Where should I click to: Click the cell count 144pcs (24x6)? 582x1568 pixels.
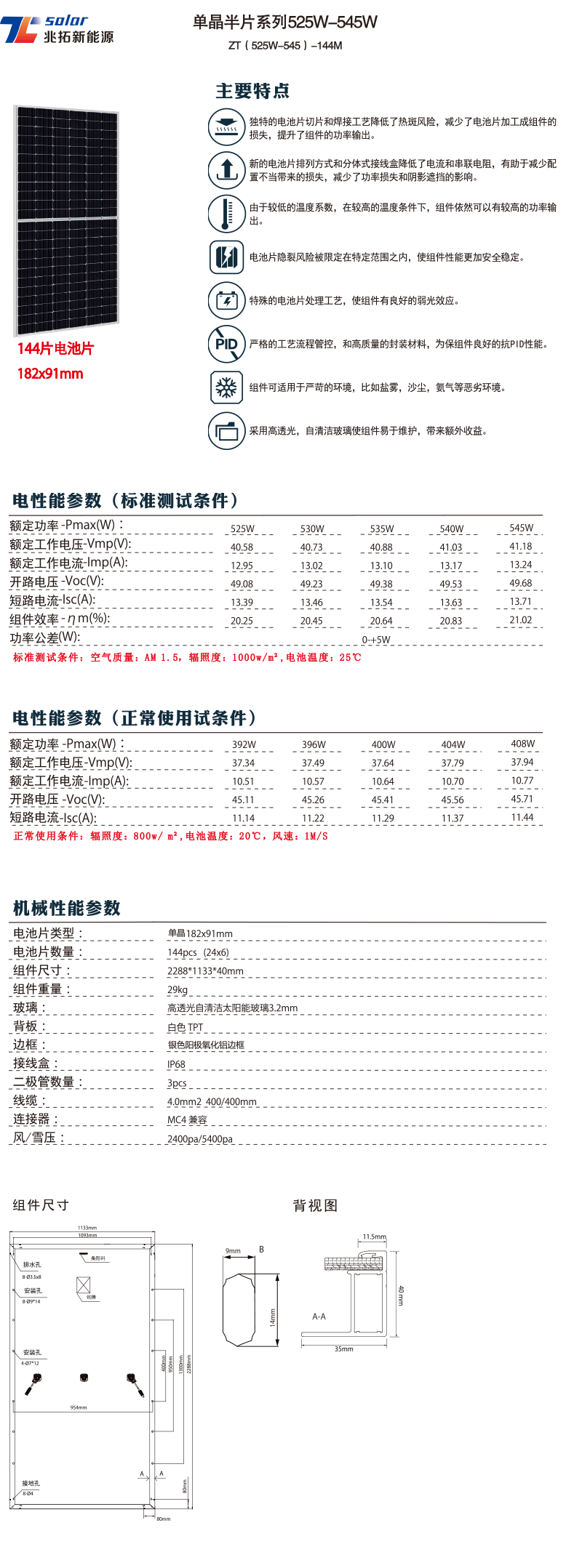(198, 952)
